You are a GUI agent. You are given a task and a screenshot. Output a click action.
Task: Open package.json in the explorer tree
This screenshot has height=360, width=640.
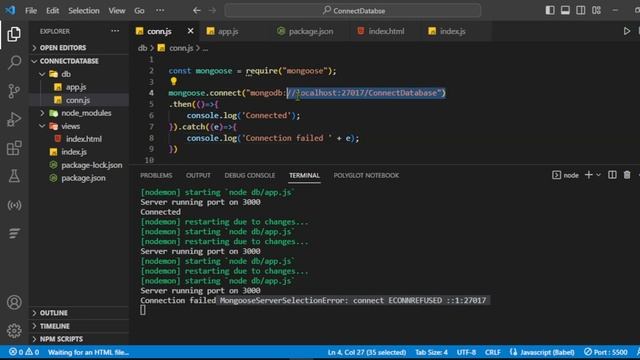pos(79,178)
